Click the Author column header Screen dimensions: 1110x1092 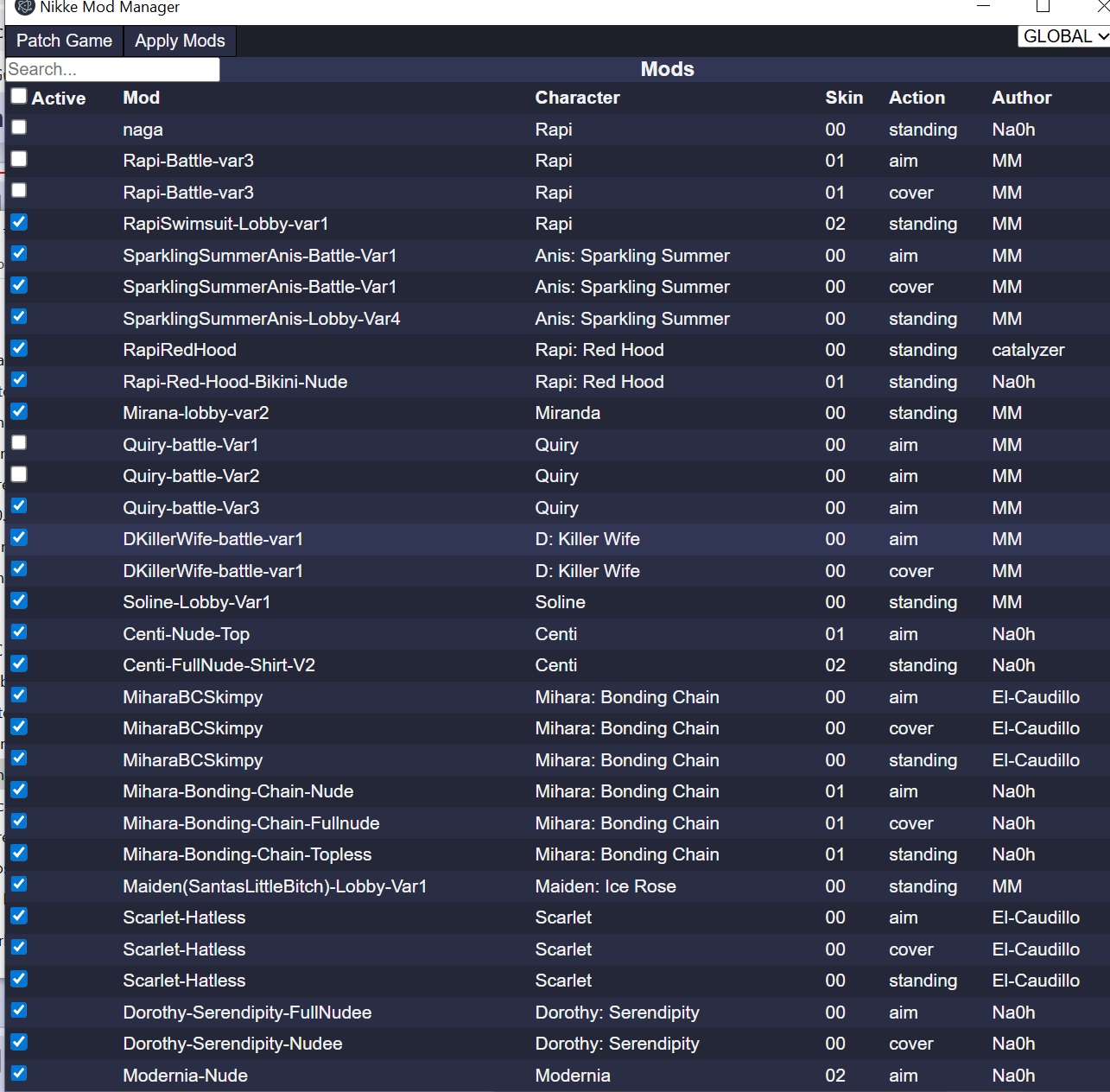(x=1022, y=98)
